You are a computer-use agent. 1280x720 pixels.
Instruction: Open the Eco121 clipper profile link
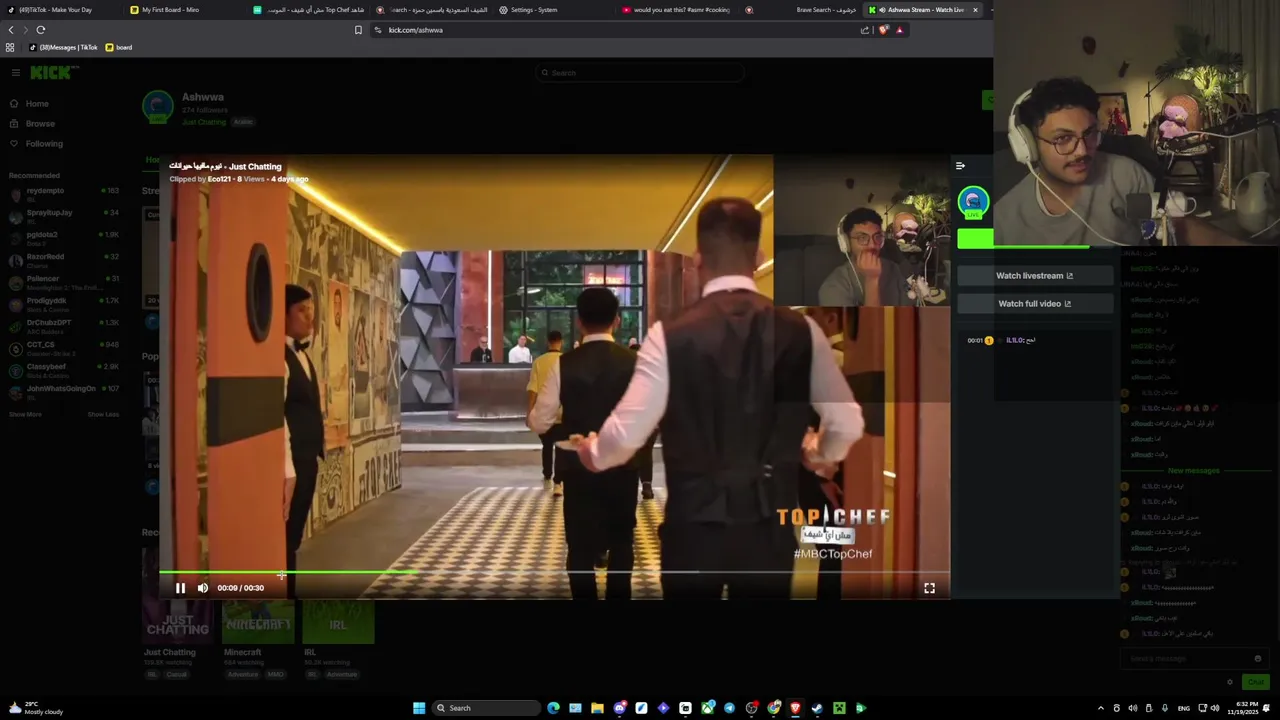219,179
